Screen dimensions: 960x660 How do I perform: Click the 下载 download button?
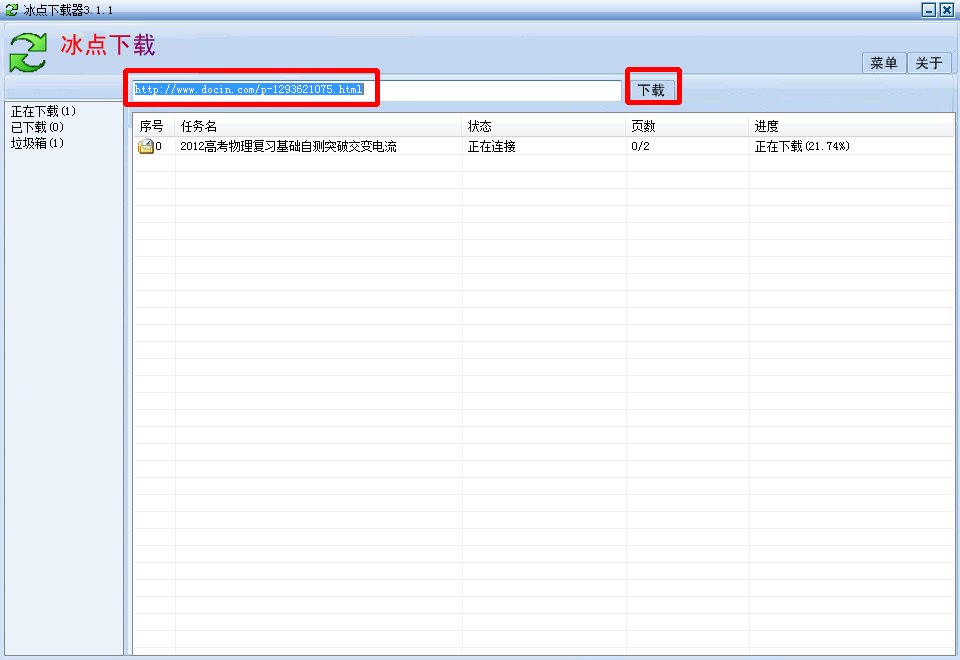[653, 90]
